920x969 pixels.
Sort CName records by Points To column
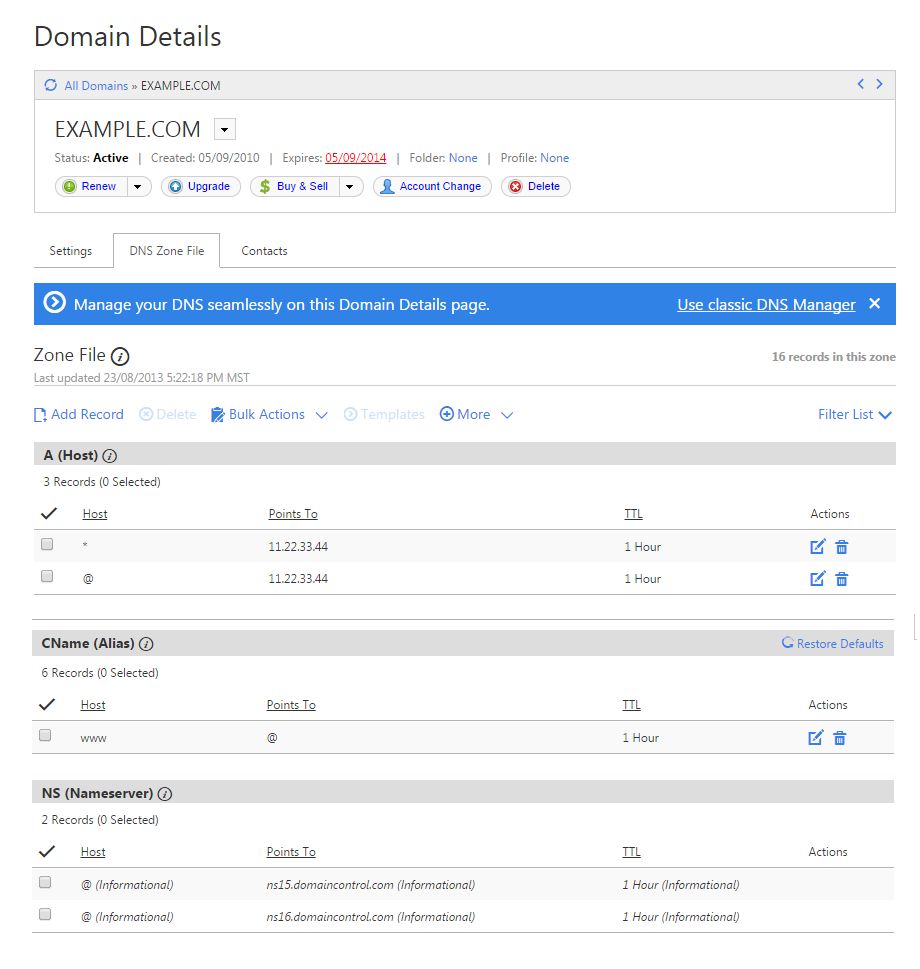click(291, 705)
